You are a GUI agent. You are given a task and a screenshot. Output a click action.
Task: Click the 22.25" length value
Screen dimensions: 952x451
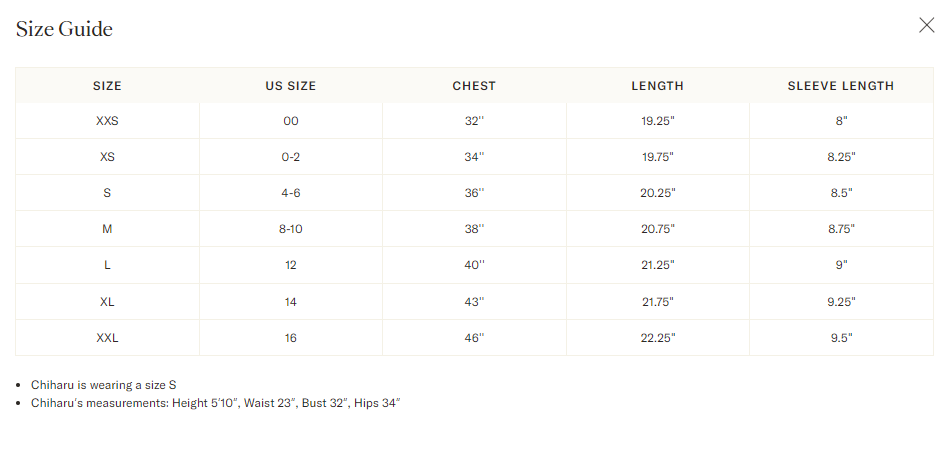point(657,338)
